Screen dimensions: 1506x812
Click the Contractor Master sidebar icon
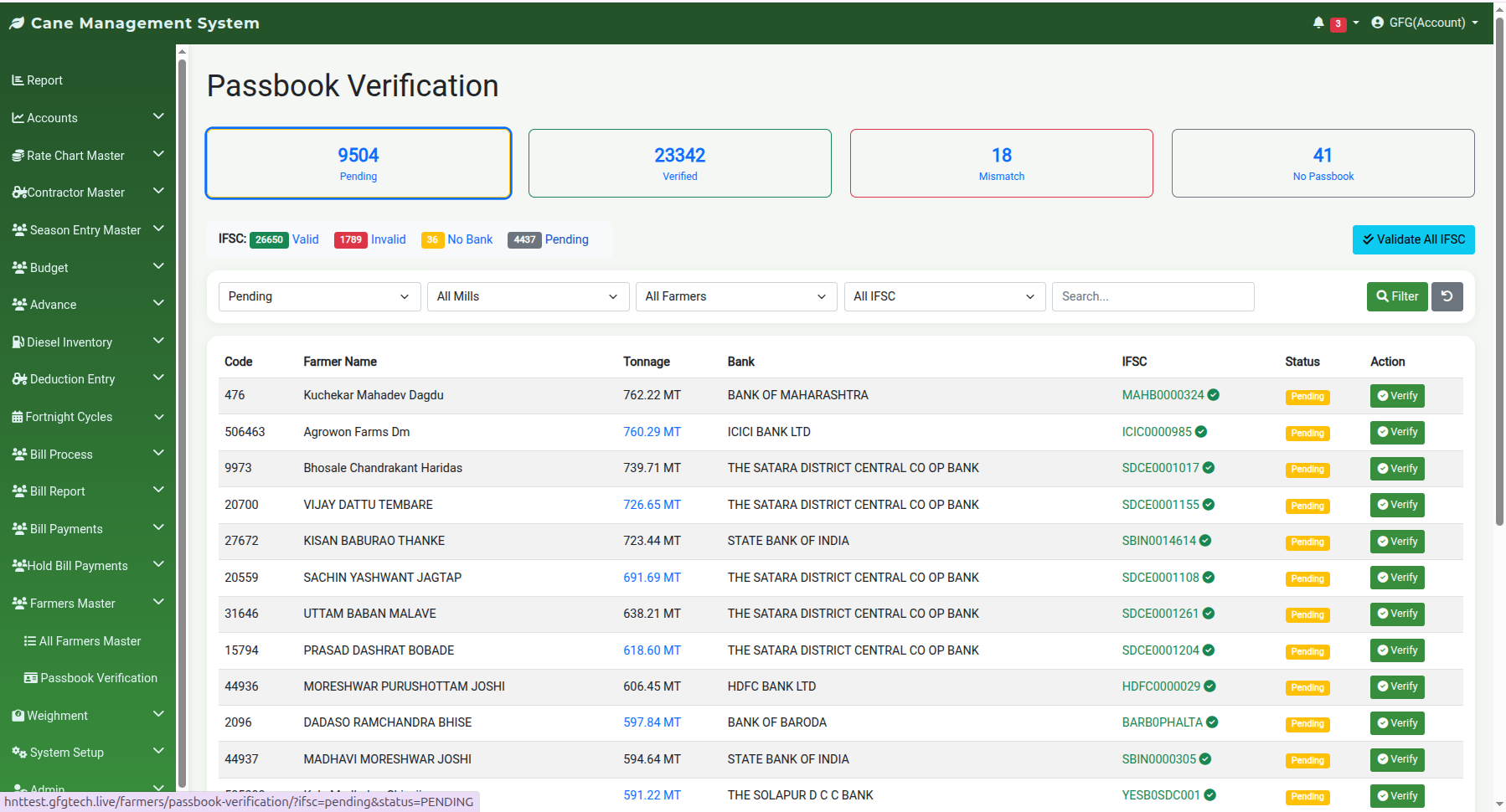point(19,193)
